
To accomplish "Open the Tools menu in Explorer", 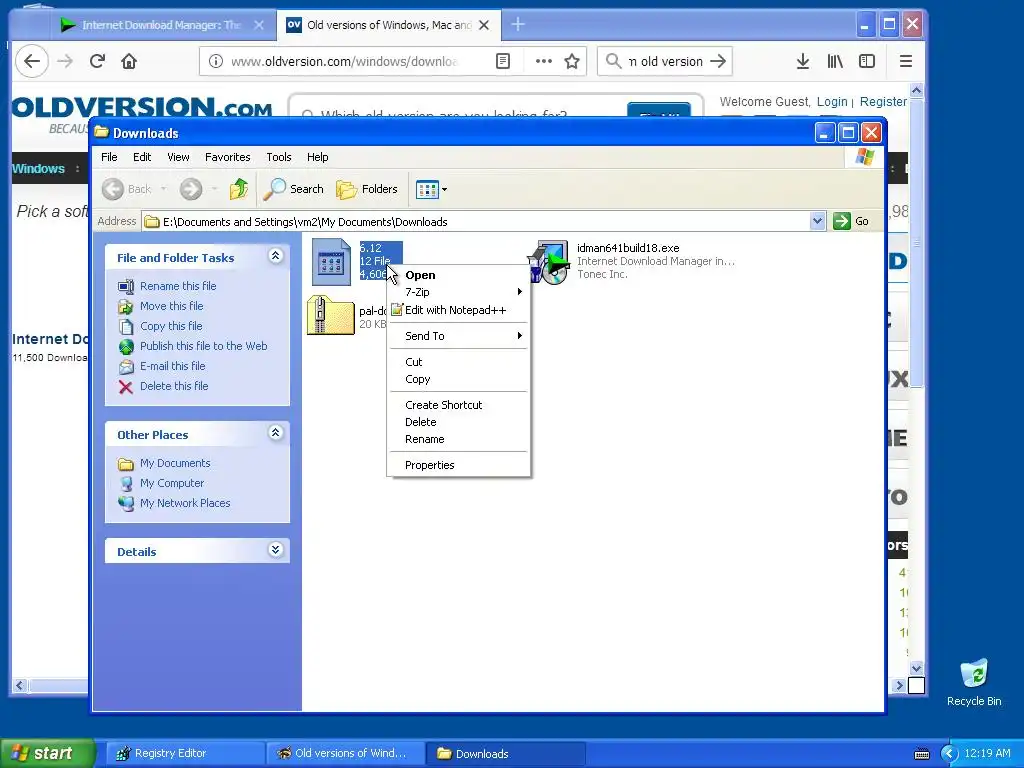I will pos(278,157).
